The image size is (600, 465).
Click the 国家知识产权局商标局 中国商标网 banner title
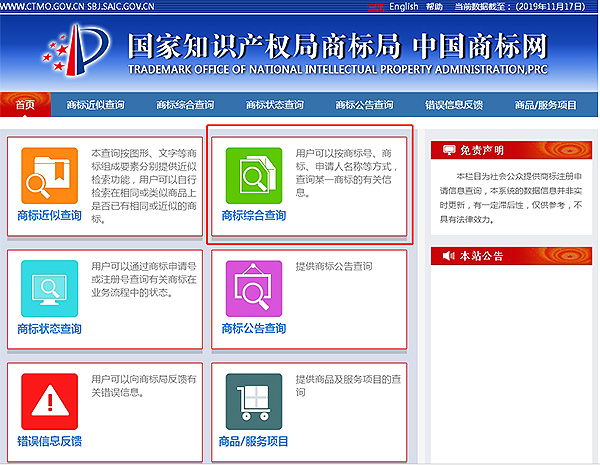click(x=337, y=46)
